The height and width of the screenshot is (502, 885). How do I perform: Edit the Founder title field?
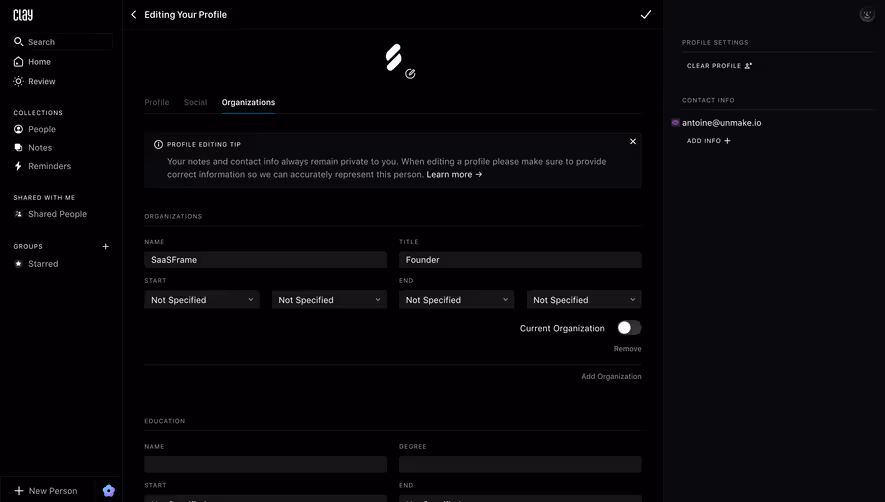pos(520,260)
